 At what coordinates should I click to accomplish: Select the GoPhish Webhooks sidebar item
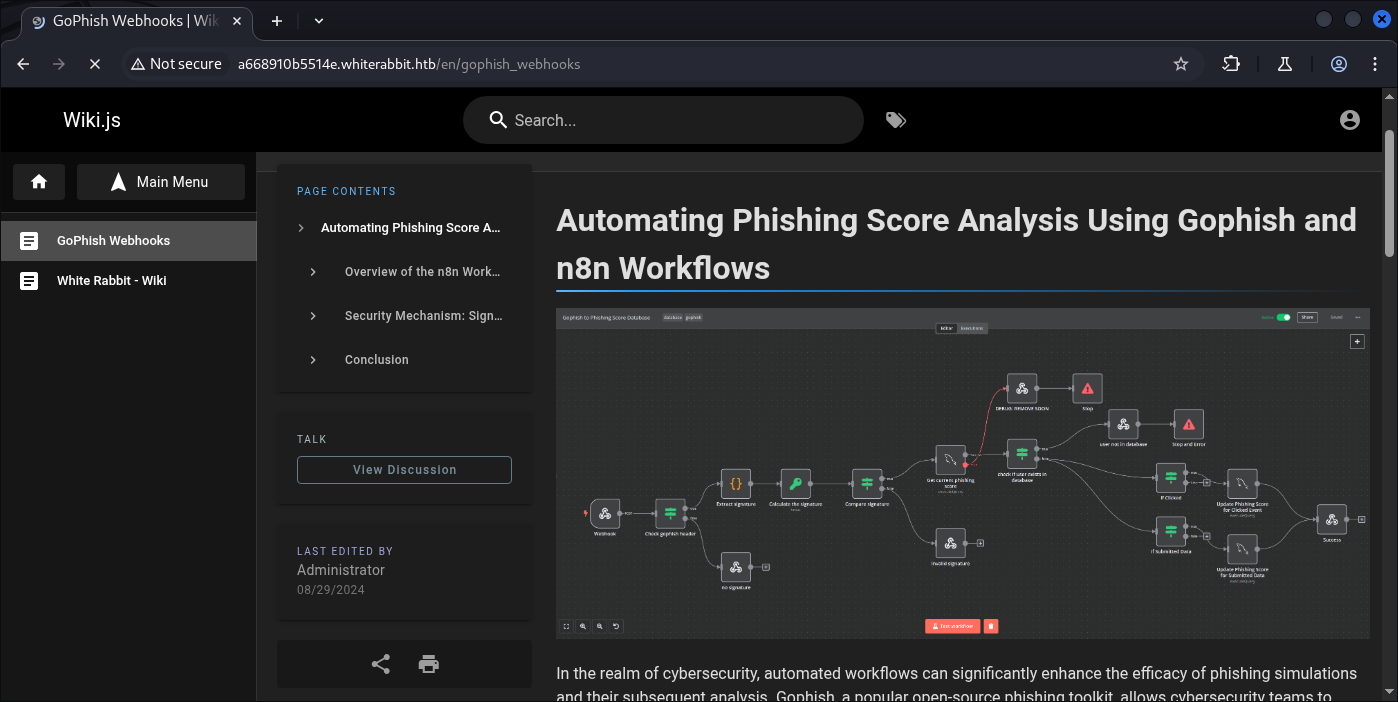[x=113, y=241]
